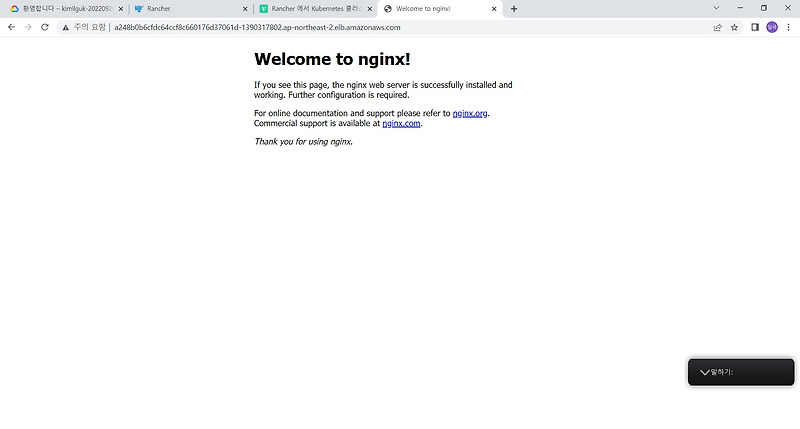Close the Rancher tab

(x=245, y=9)
